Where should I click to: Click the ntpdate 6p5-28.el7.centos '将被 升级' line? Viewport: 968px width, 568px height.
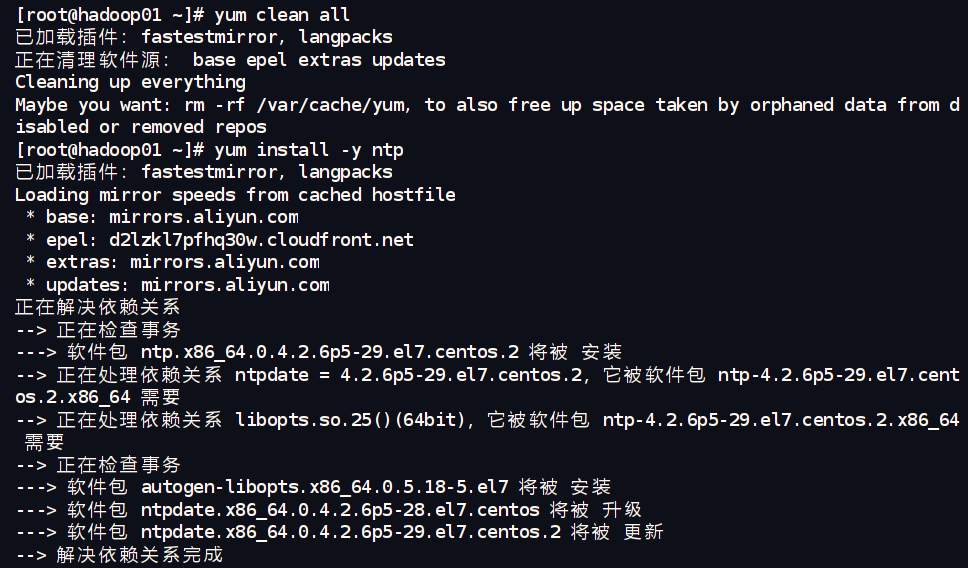pyautogui.click(x=328, y=510)
